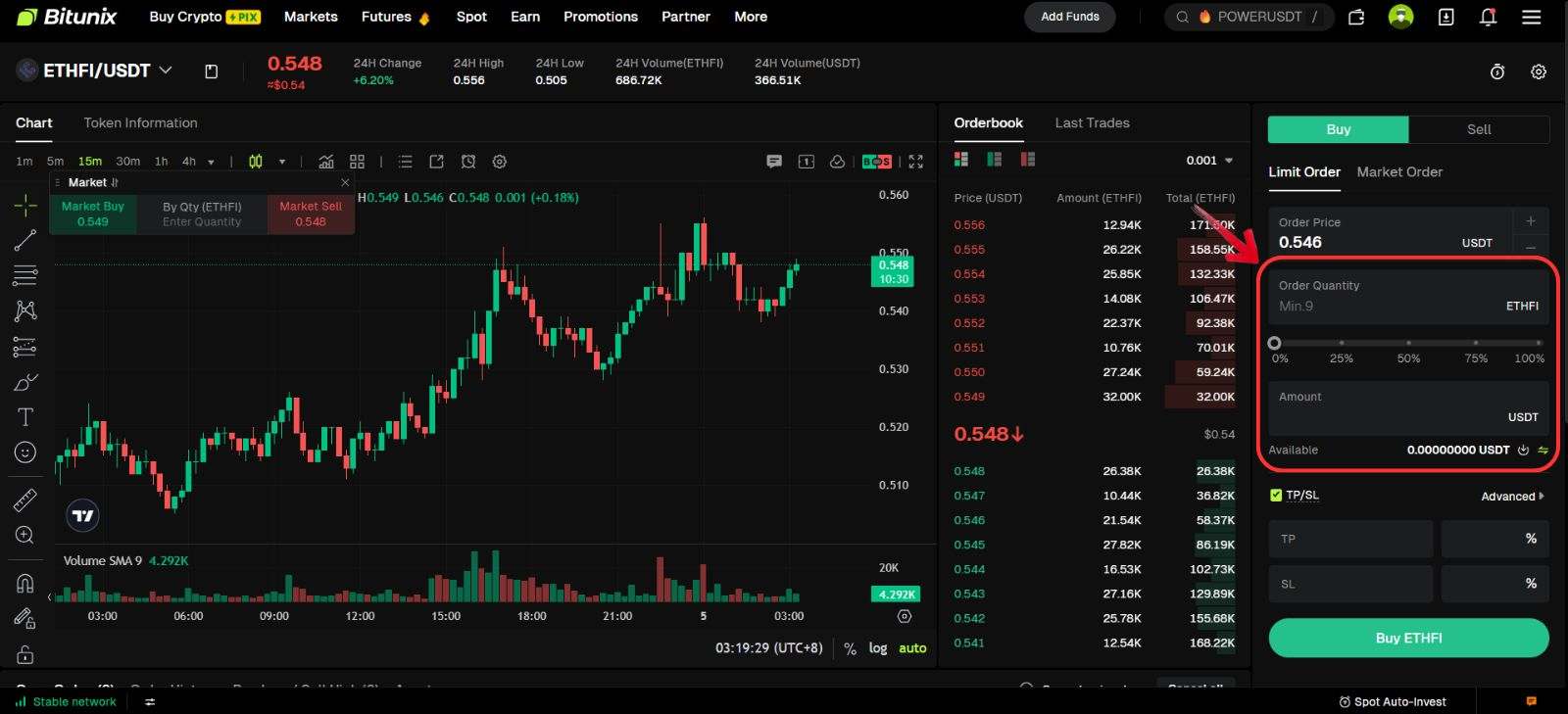Uncheck the TP/SL checkbox
The height and width of the screenshot is (714, 1568).
1276,496
